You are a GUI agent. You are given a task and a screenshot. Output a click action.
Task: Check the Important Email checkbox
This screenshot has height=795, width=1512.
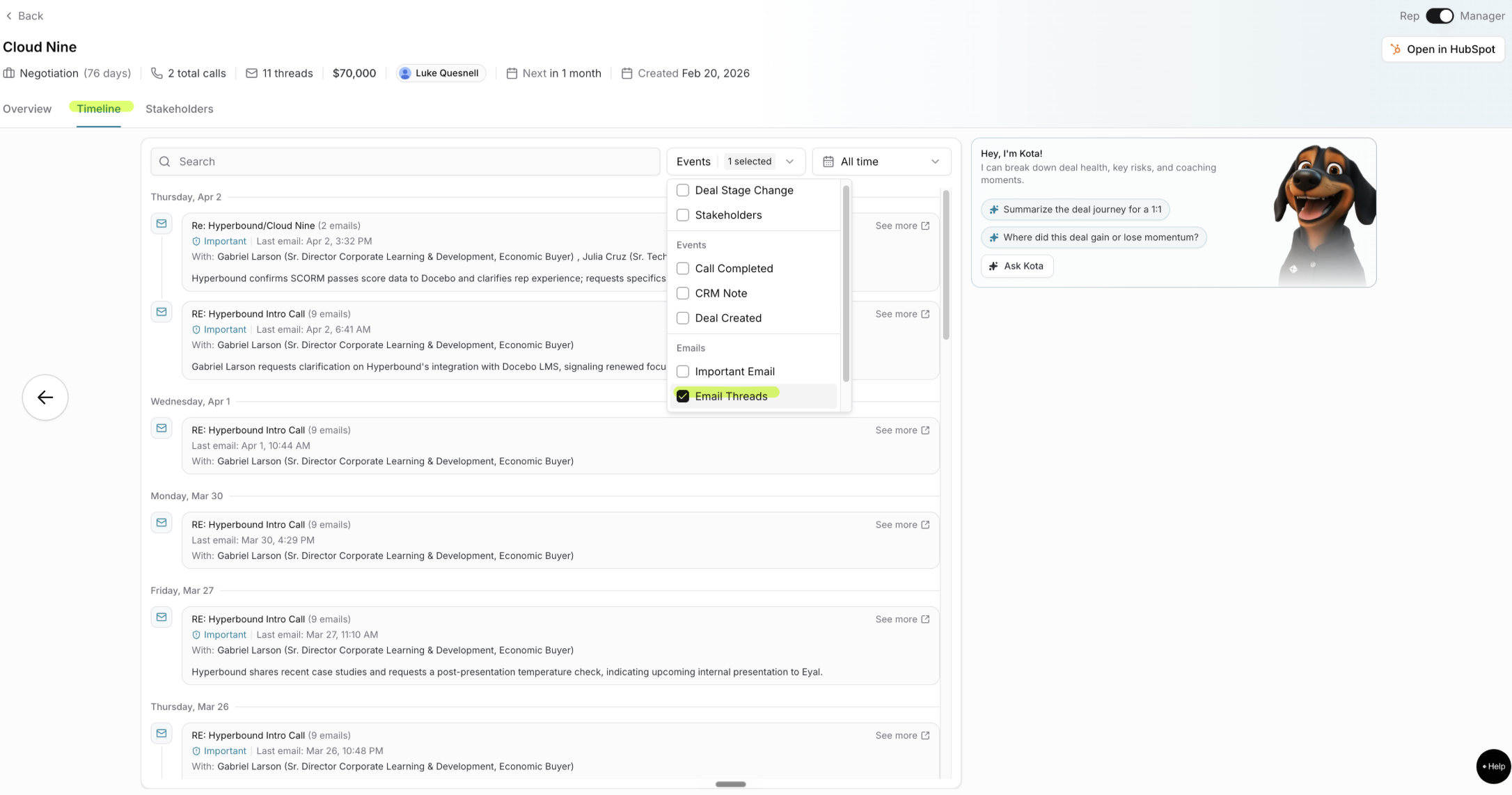point(683,372)
